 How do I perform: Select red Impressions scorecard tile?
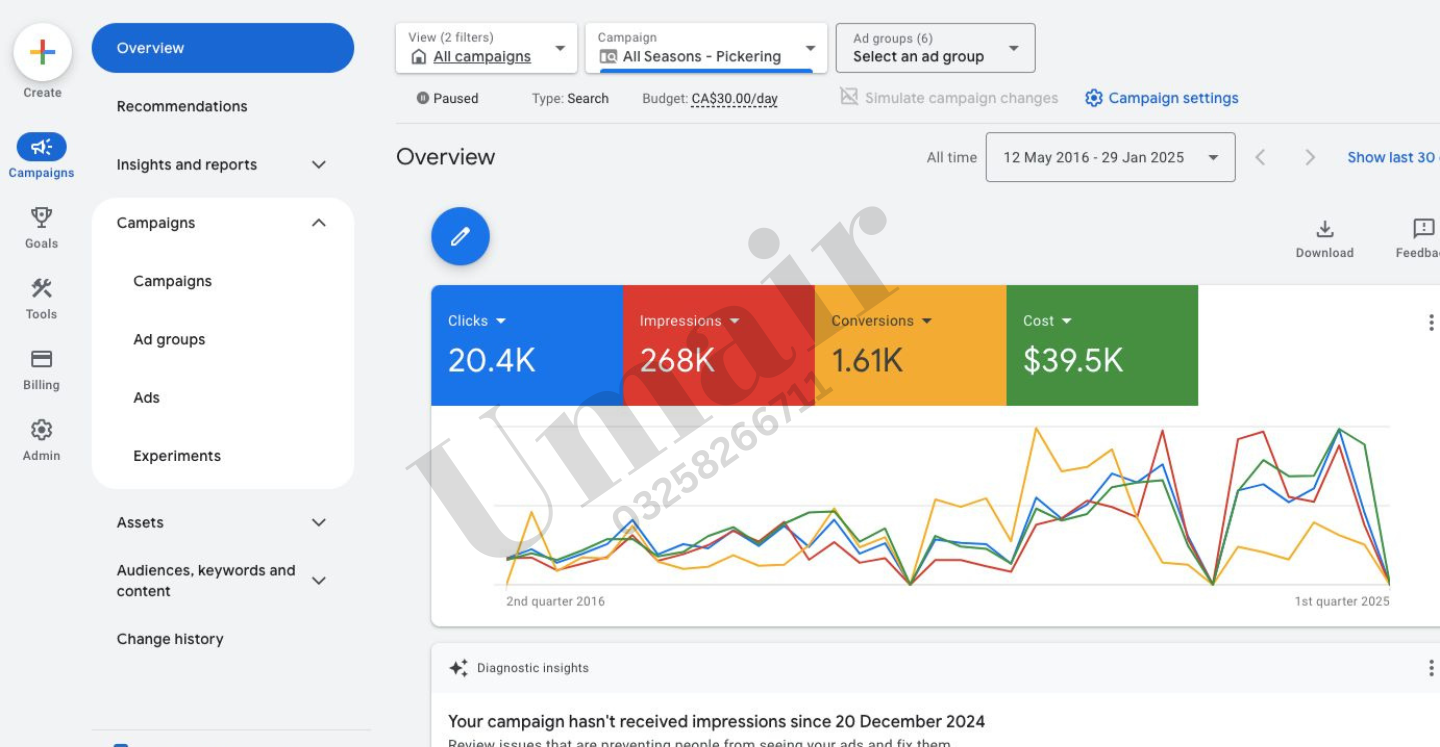tap(719, 346)
